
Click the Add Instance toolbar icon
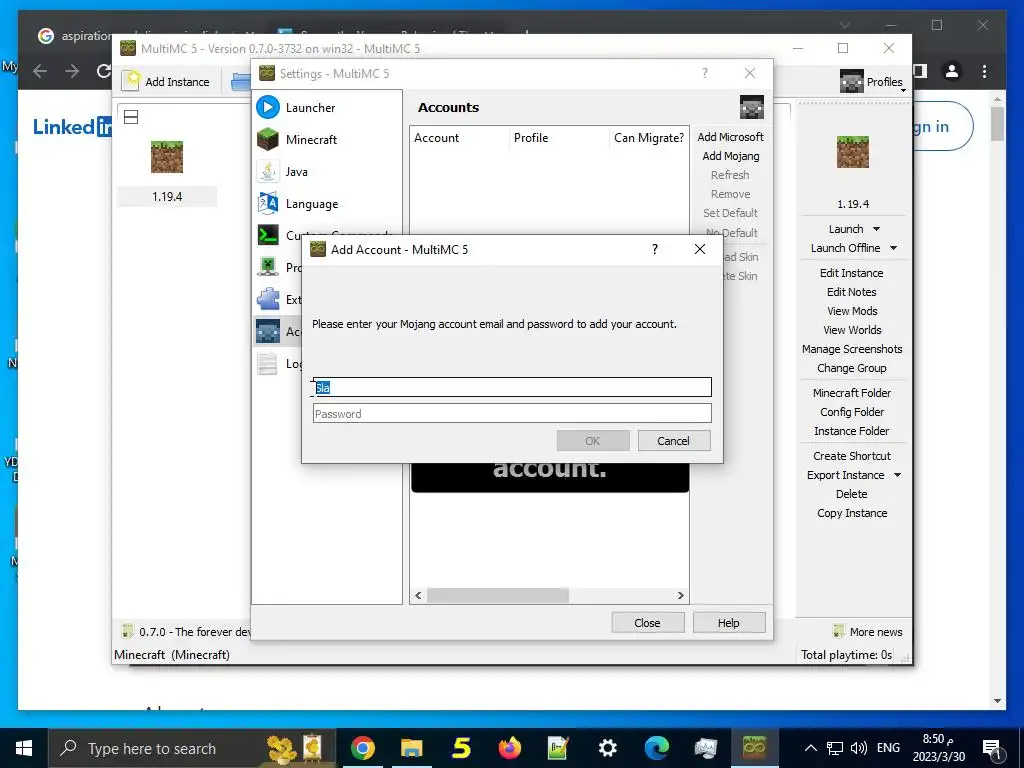point(131,81)
